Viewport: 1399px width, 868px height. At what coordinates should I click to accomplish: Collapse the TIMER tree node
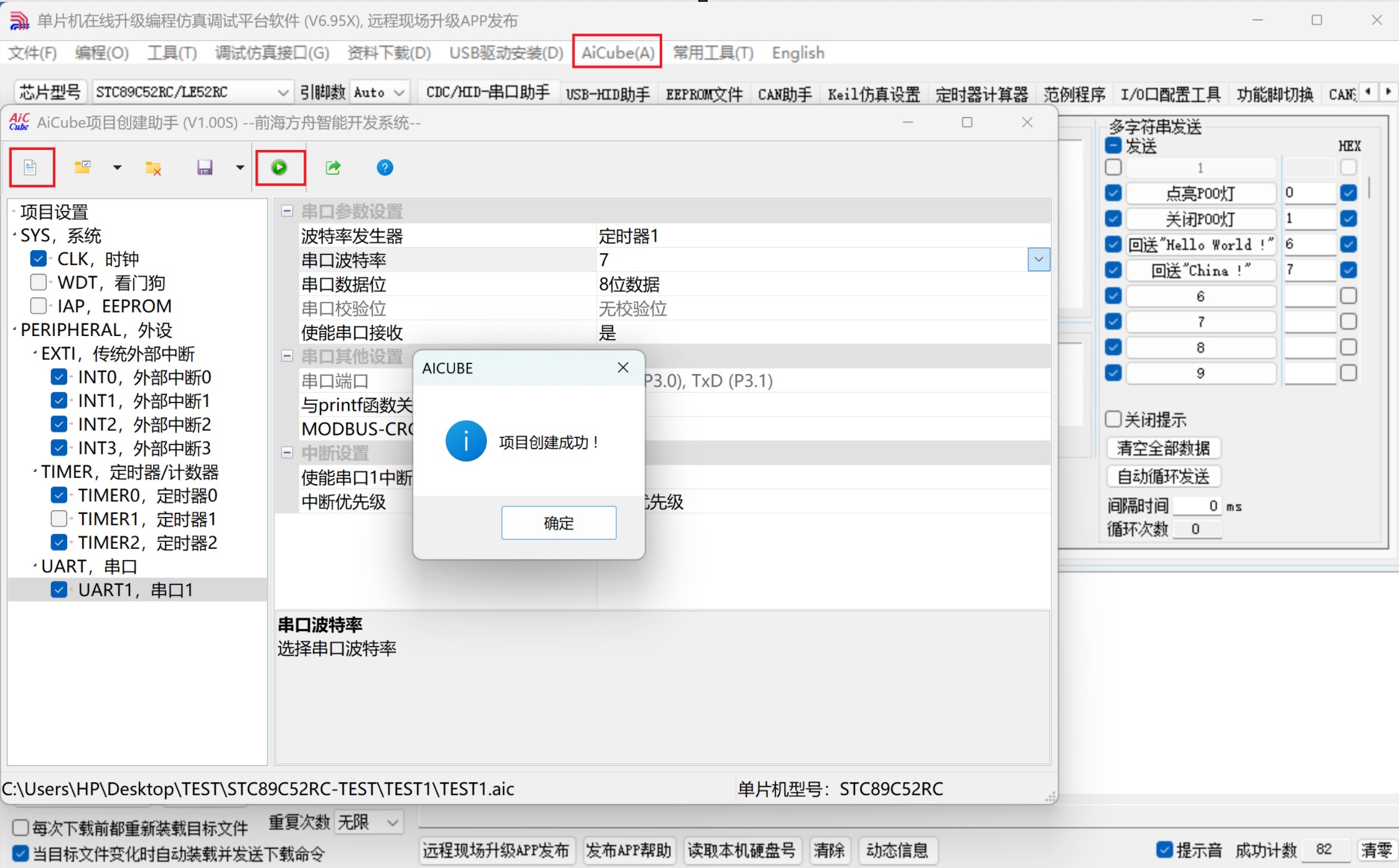click(x=35, y=471)
